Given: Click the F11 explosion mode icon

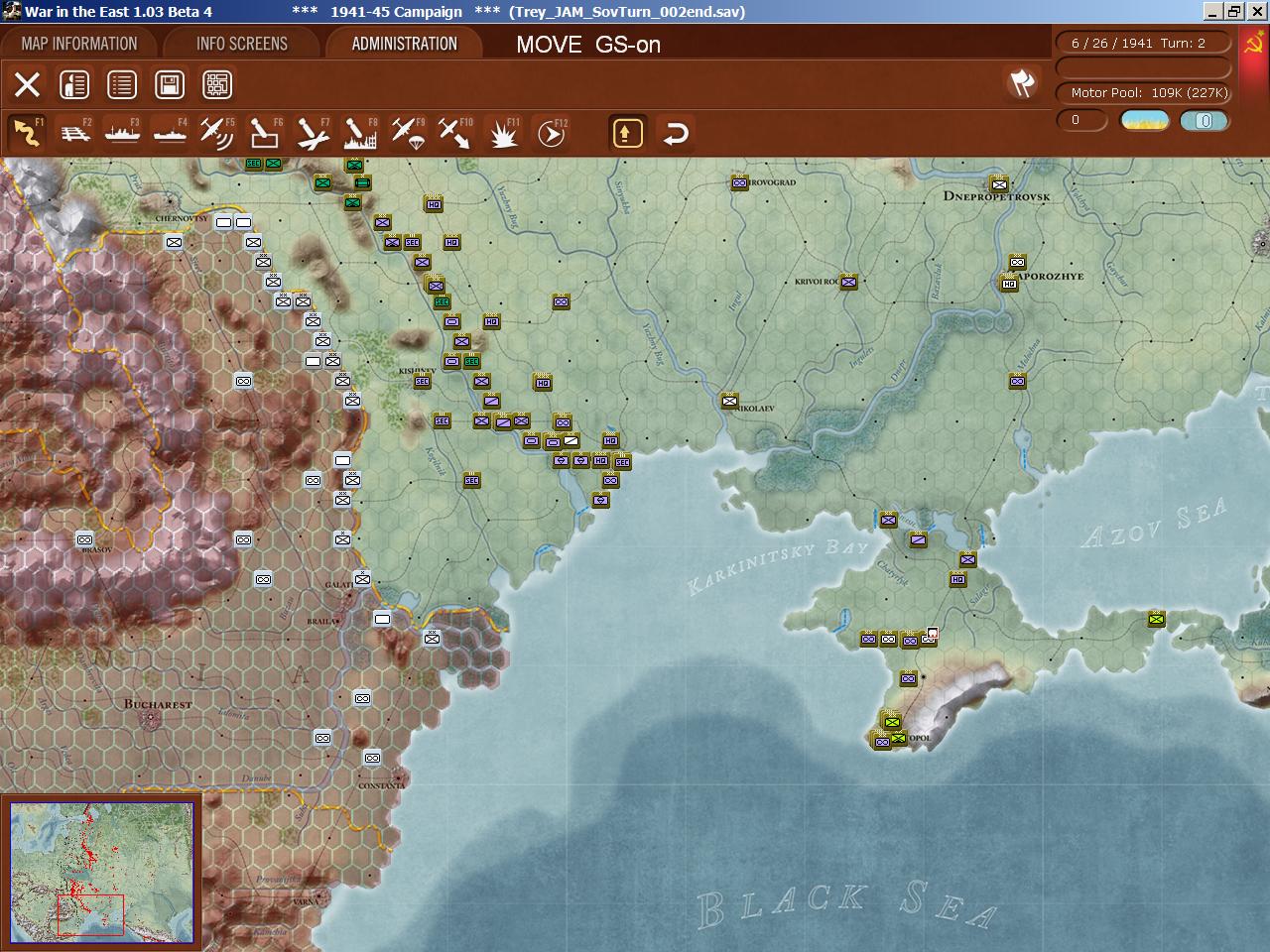Looking at the screenshot, I should (x=503, y=133).
